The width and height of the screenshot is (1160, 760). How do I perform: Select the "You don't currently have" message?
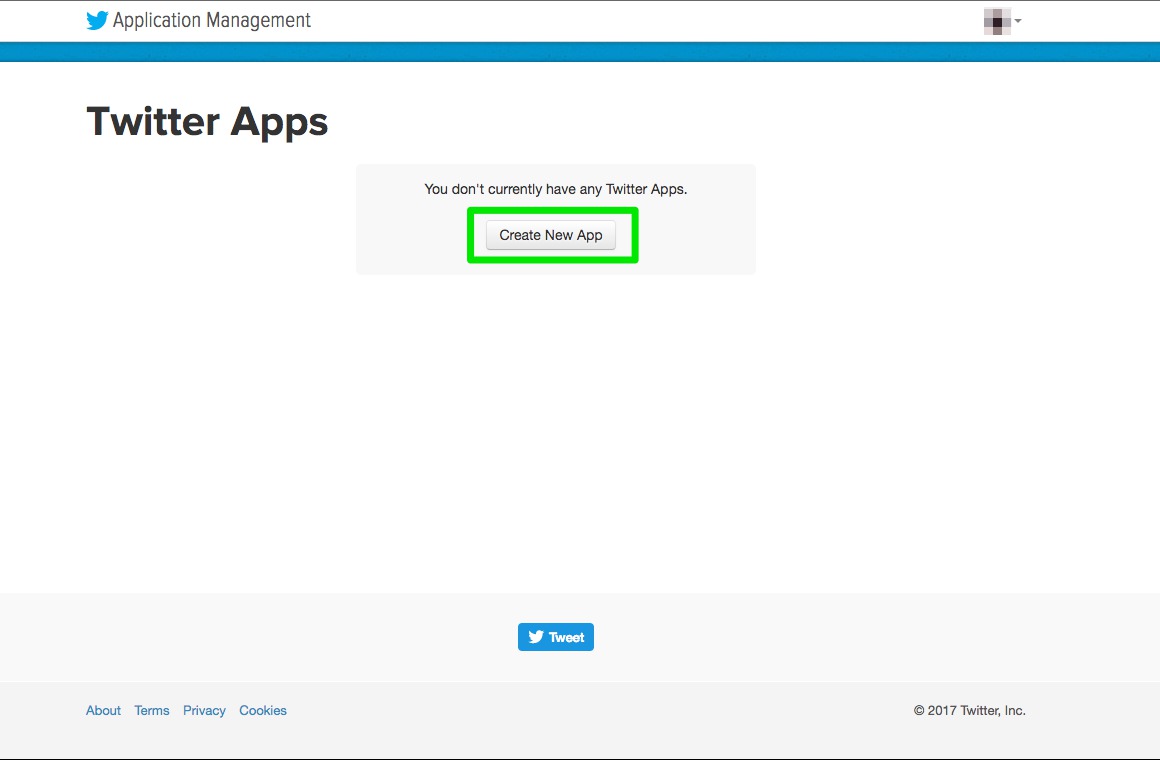point(555,189)
